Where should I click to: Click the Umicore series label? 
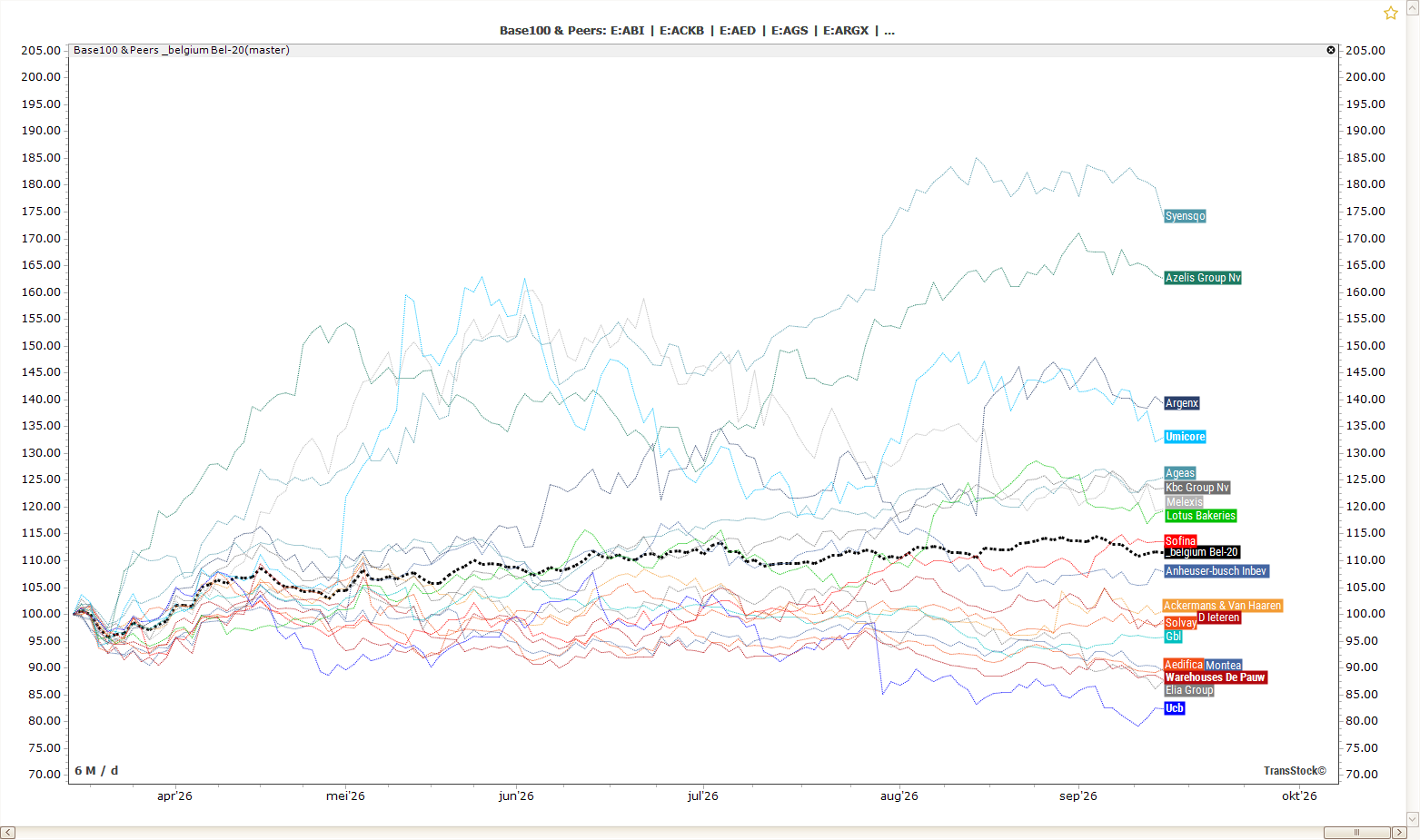coord(1185,437)
